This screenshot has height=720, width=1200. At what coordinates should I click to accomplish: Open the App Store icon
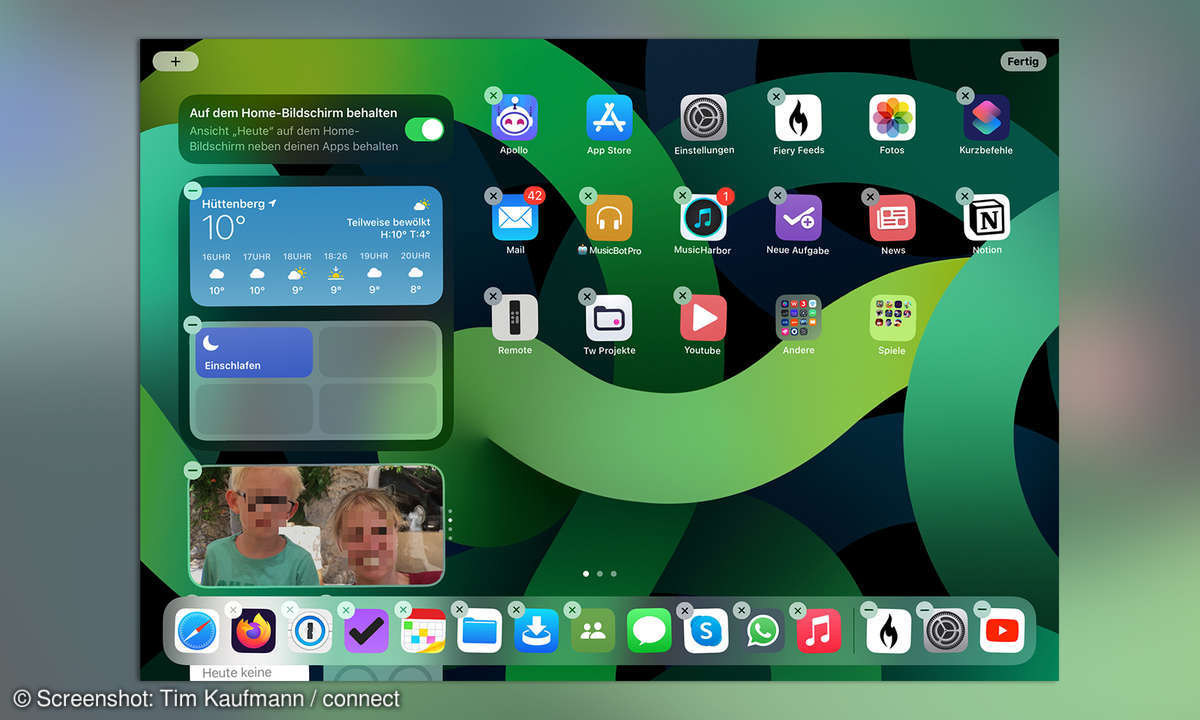tap(609, 118)
